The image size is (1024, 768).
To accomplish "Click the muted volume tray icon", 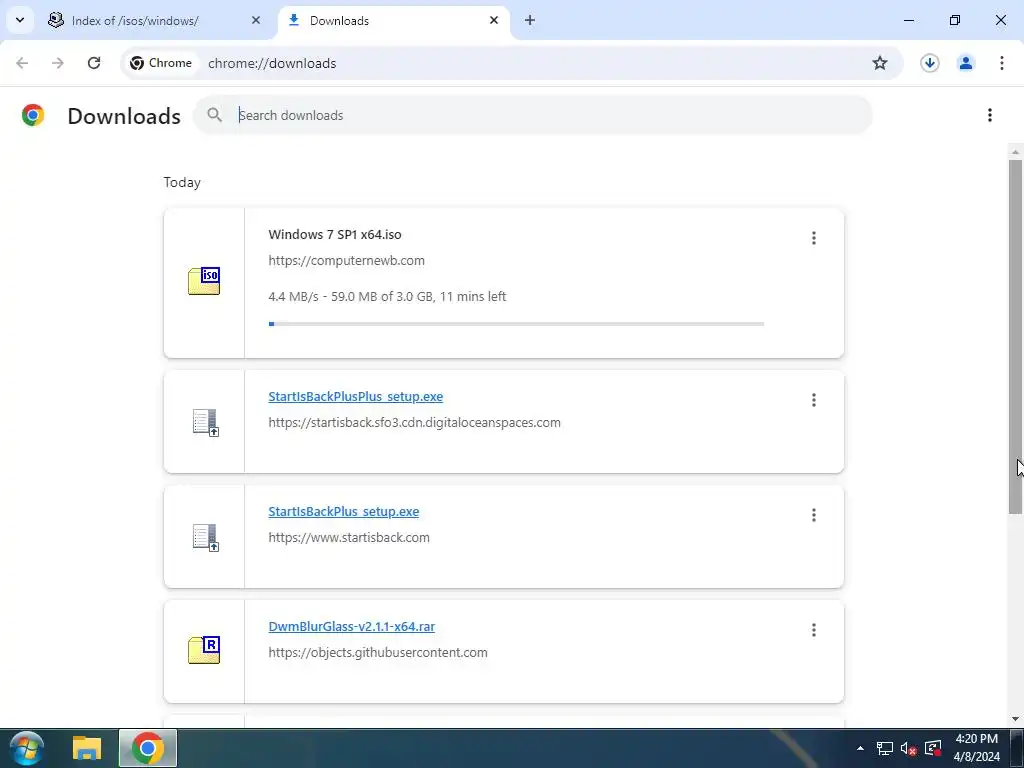I will (908, 748).
